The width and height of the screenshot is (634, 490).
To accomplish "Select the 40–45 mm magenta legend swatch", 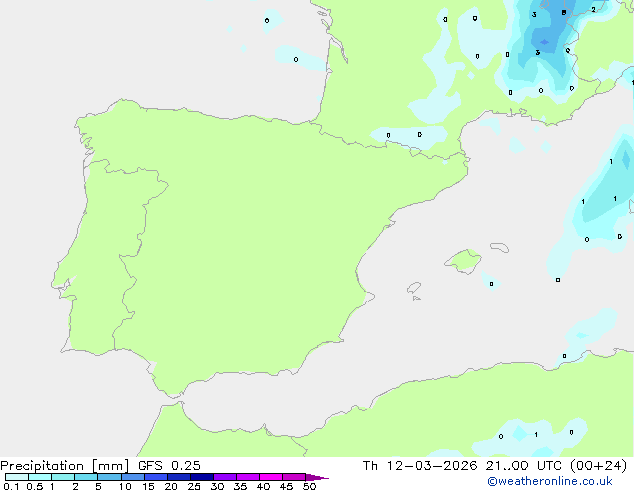I will point(271,477).
